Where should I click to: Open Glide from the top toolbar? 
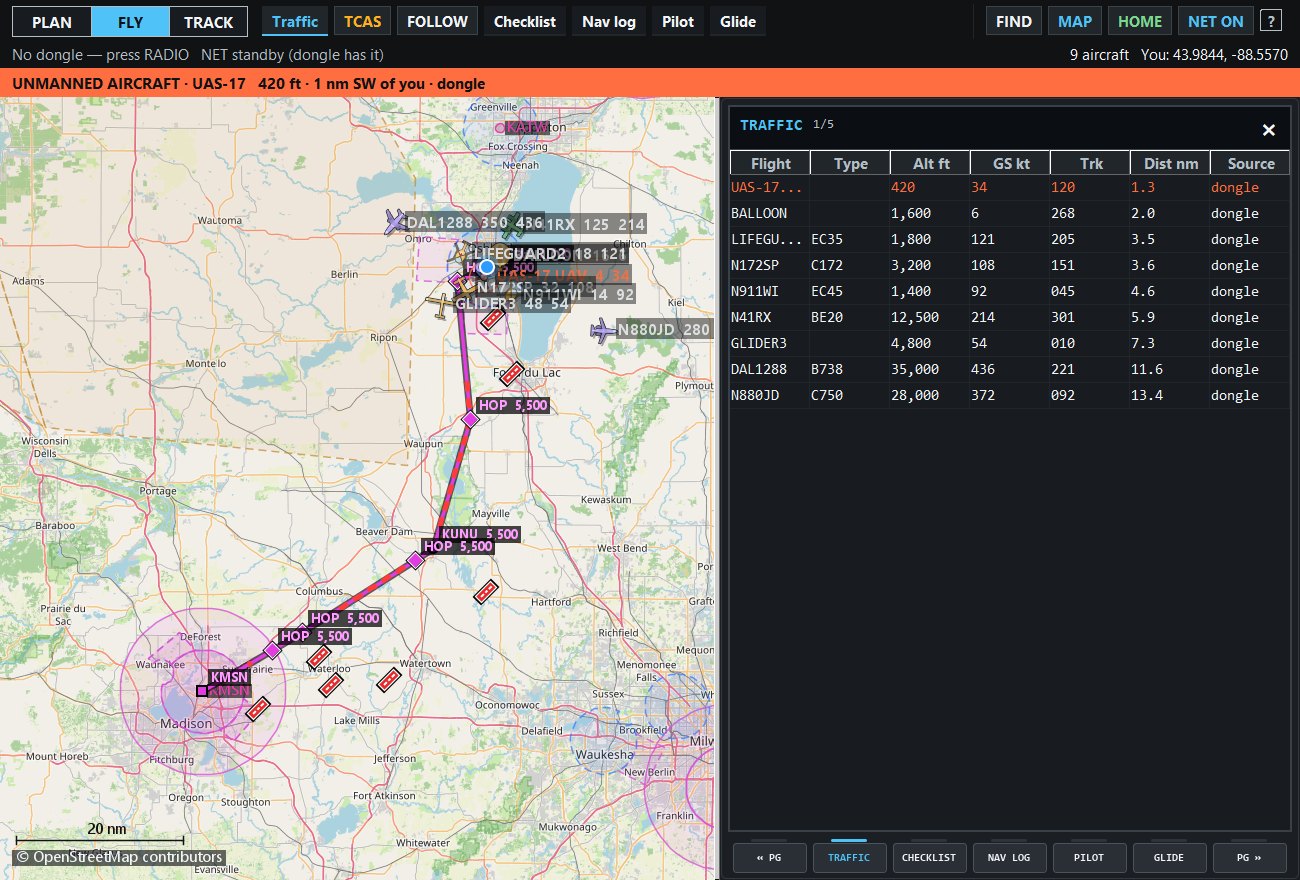point(738,21)
